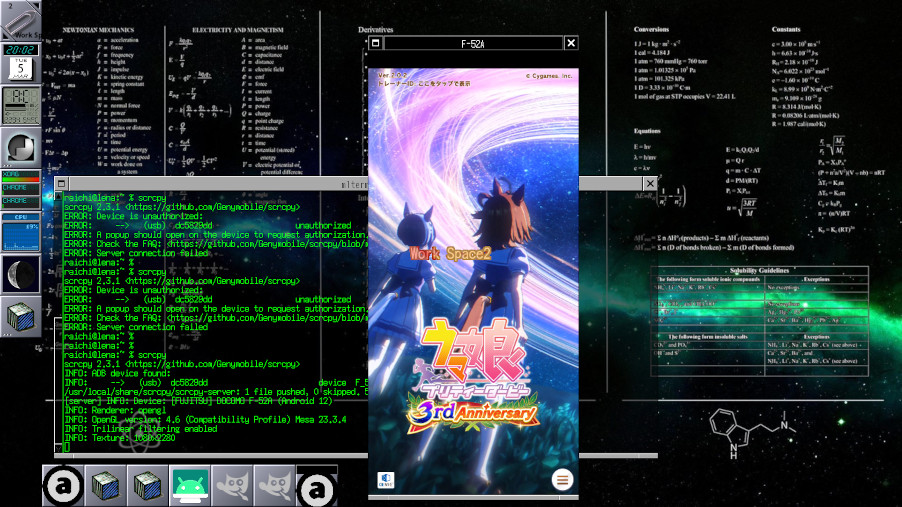Tap the trainer ID text to display it
The width and height of the screenshot is (902, 507).
point(424,84)
